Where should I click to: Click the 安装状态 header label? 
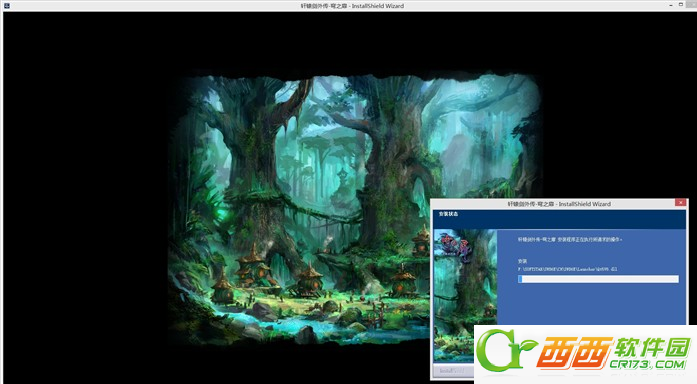tap(448, 214)
